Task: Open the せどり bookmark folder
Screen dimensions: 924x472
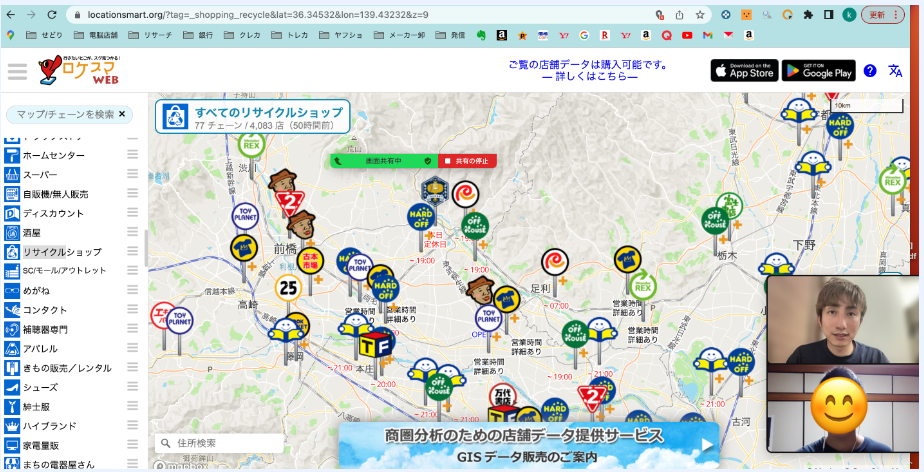Action: (x=44, y=35)
